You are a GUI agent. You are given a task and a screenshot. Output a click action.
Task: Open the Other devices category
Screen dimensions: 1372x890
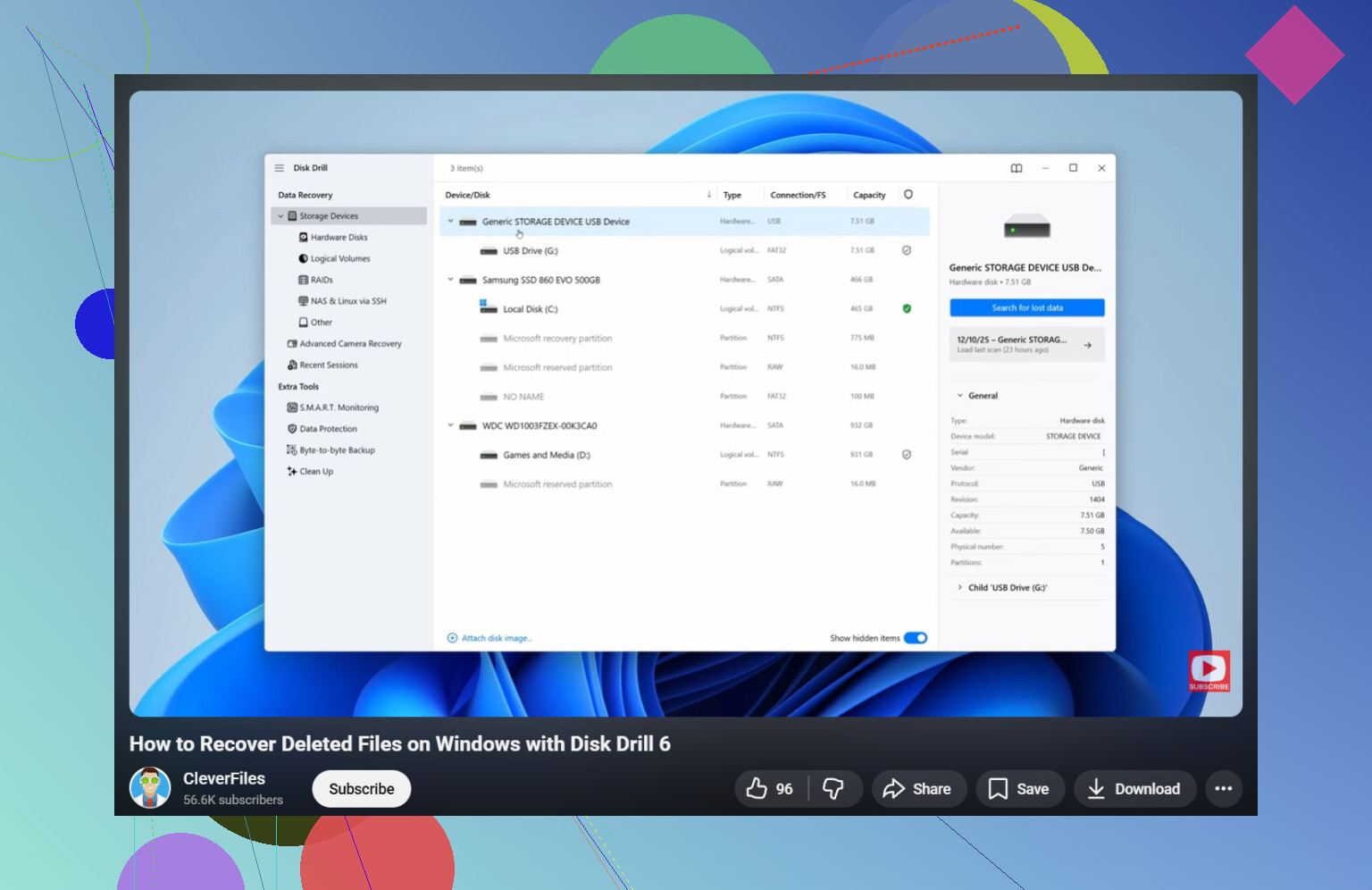click(322, 323)
